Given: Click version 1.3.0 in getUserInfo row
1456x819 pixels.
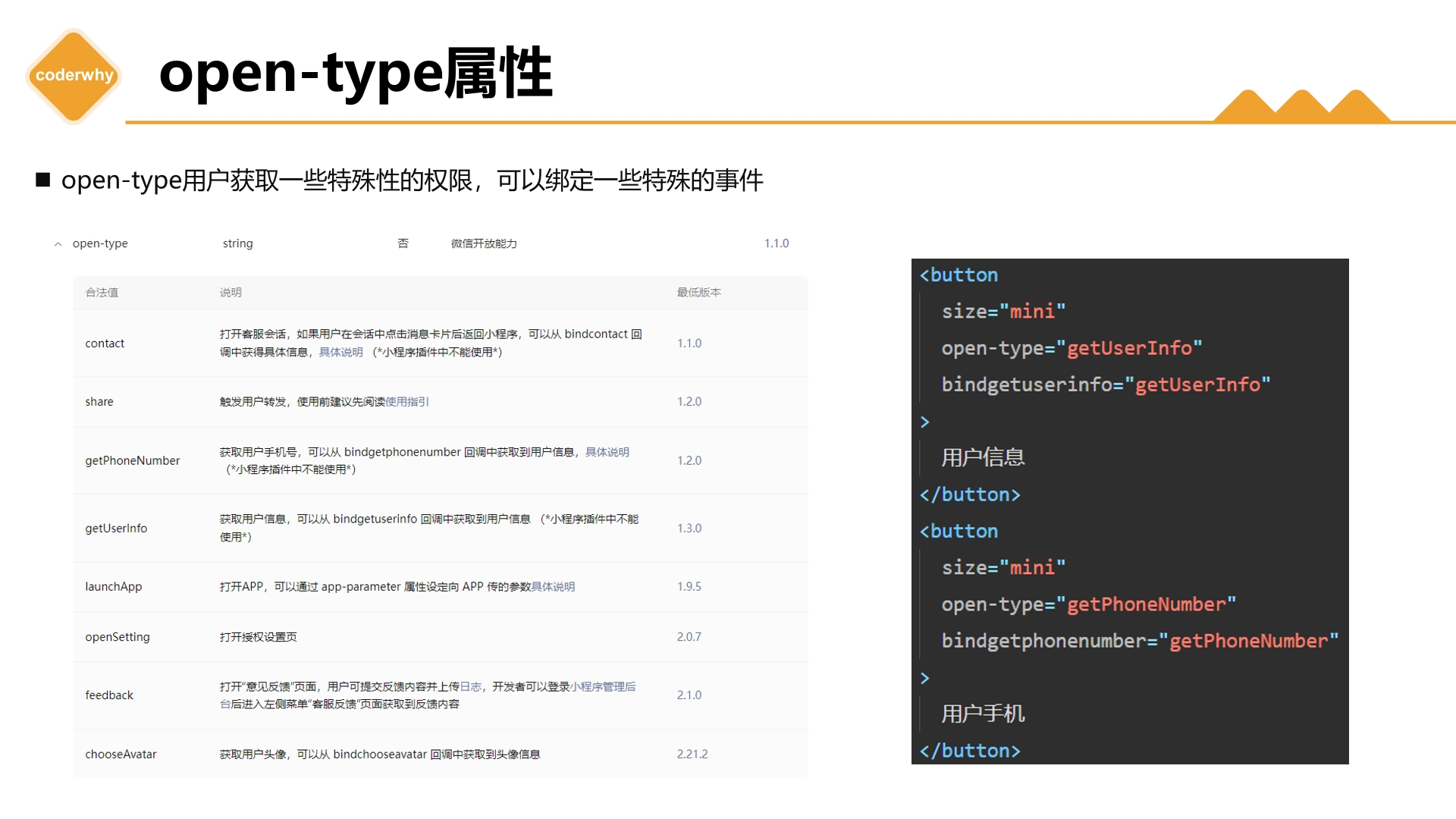Looking at the screenshot, I should pos(689,528).
